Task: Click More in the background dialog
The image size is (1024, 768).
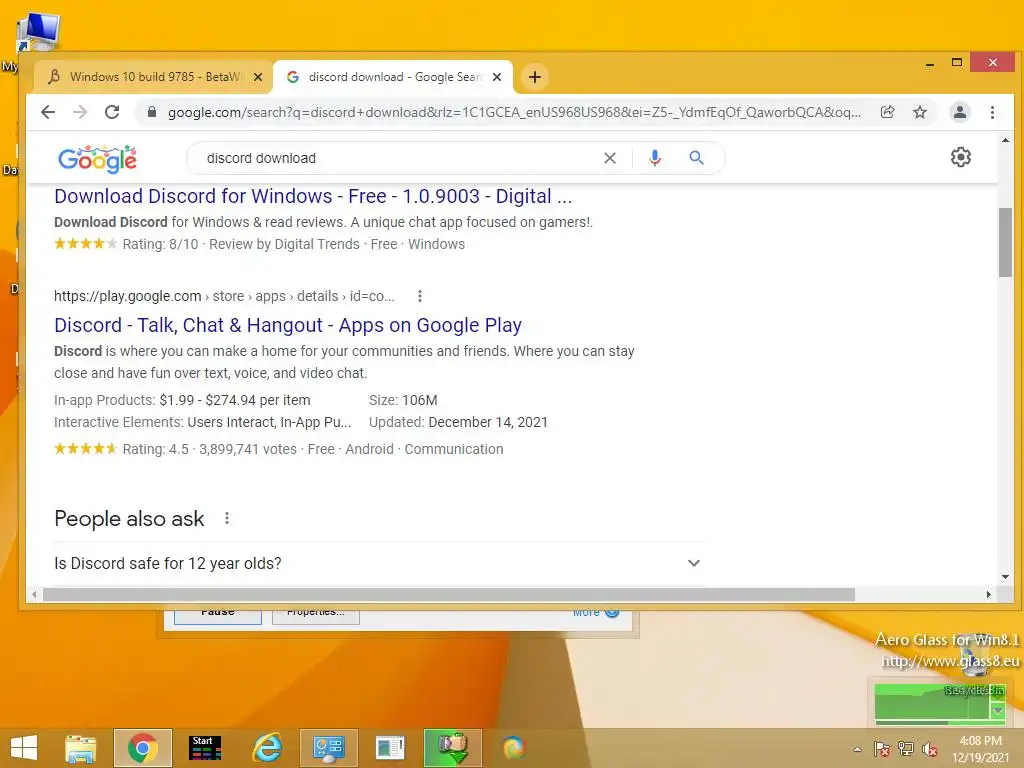Action: [x=595, y=614]
